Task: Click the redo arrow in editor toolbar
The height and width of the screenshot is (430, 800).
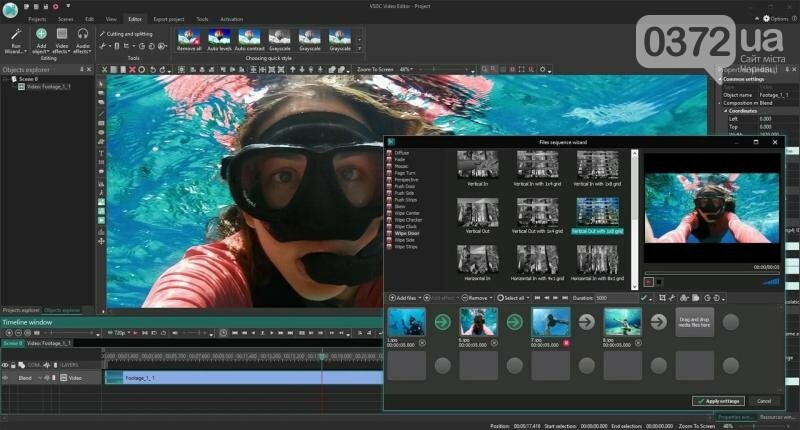Action: 162,69
